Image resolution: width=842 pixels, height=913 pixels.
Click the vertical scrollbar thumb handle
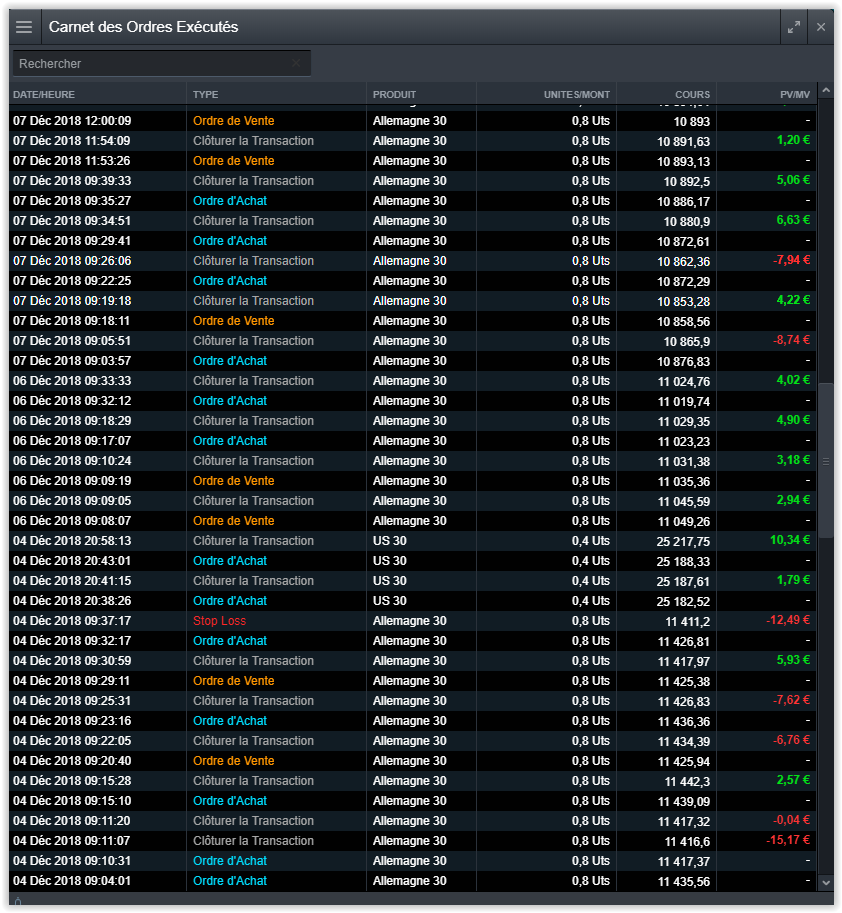(x=826, y=461)
